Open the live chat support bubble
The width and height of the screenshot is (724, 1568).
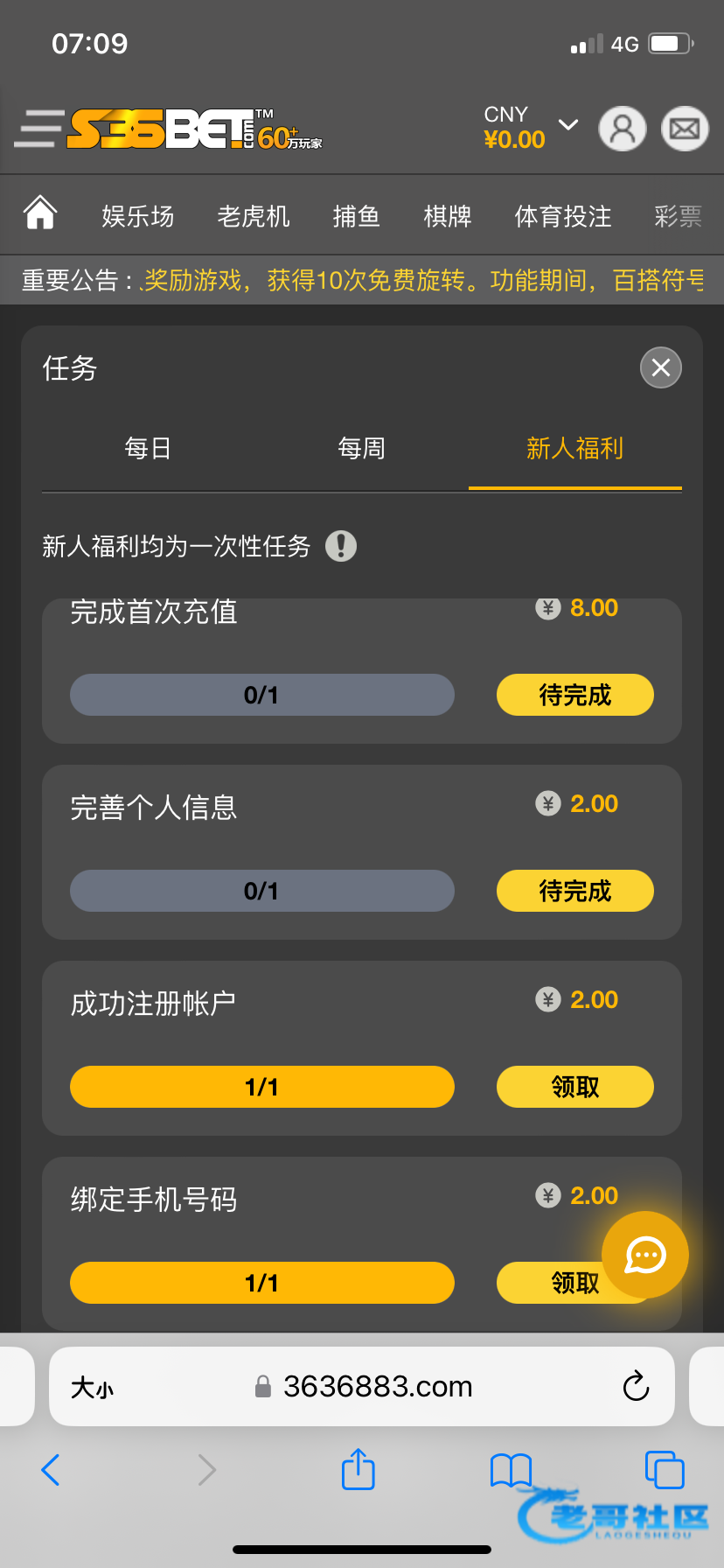645,1255
